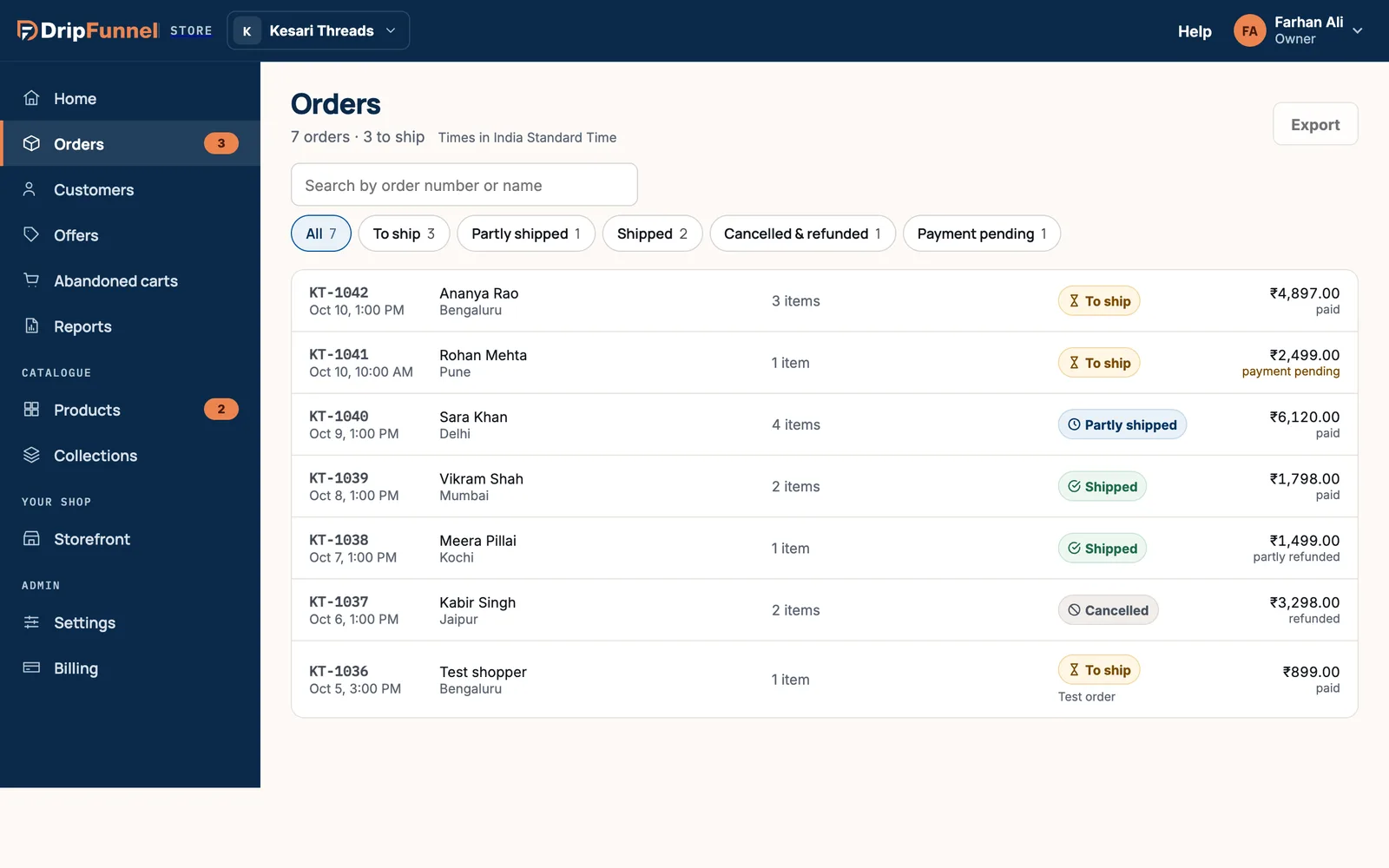Image resolution: width=1389 pixels, height=868 pixels.
Task: Click the K store badge icon
Action: pyautogui.click(x=247, y=31)
